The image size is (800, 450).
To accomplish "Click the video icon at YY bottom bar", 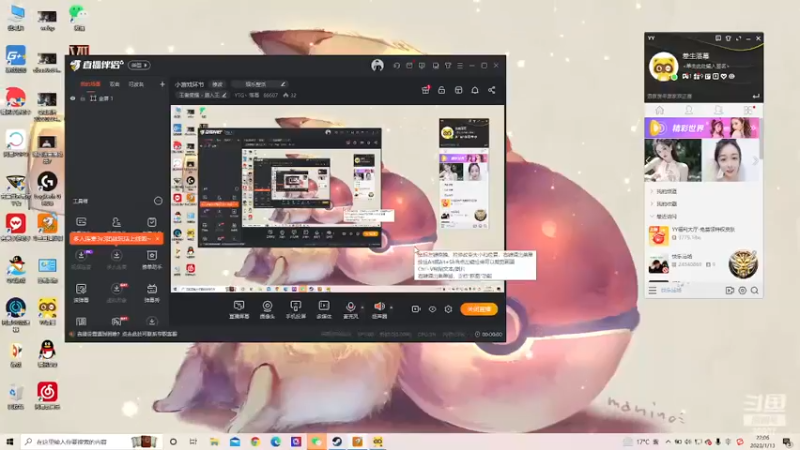I will (x=730, y=290).
